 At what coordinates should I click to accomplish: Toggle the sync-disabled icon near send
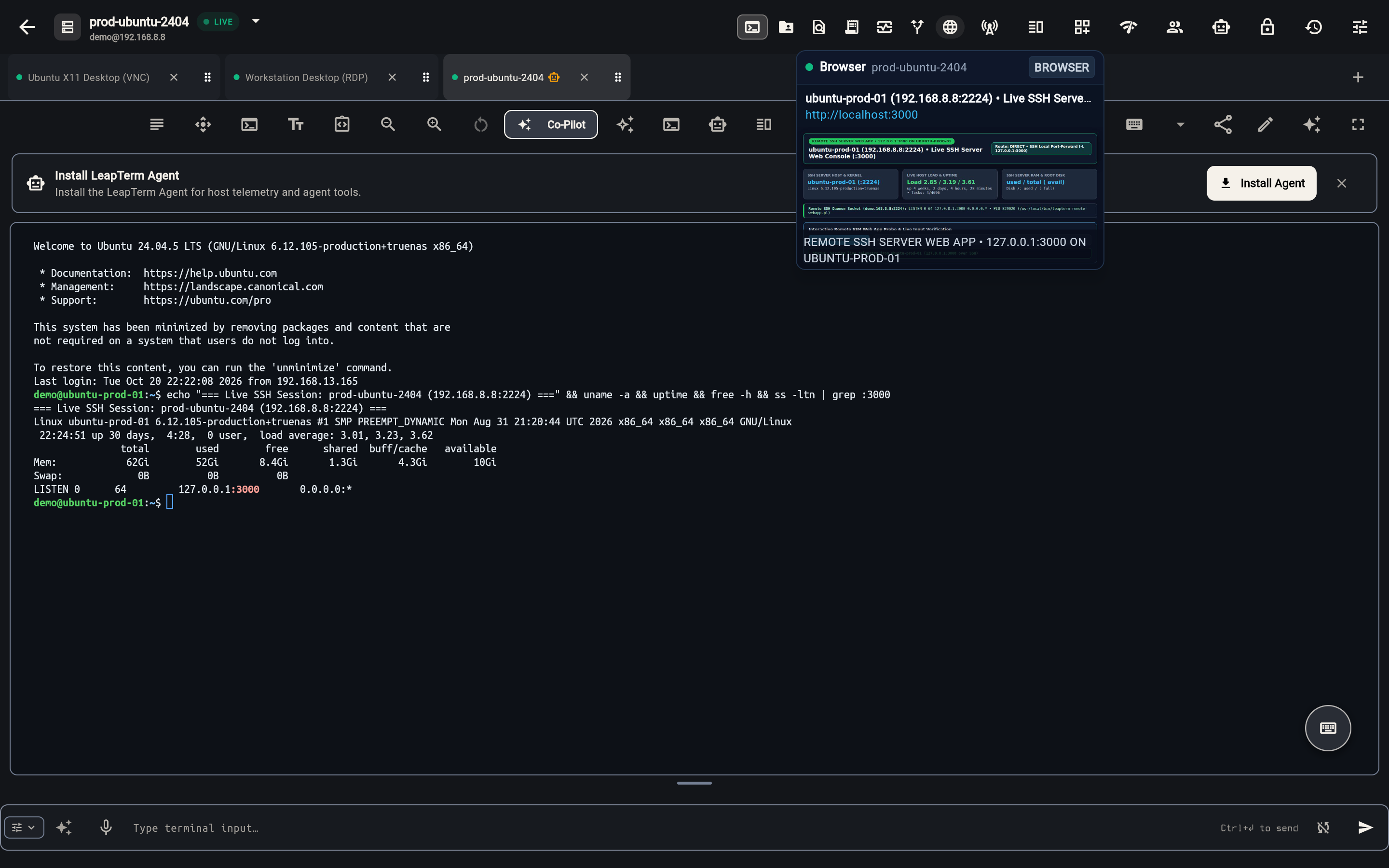click(x=1323, y=827)
